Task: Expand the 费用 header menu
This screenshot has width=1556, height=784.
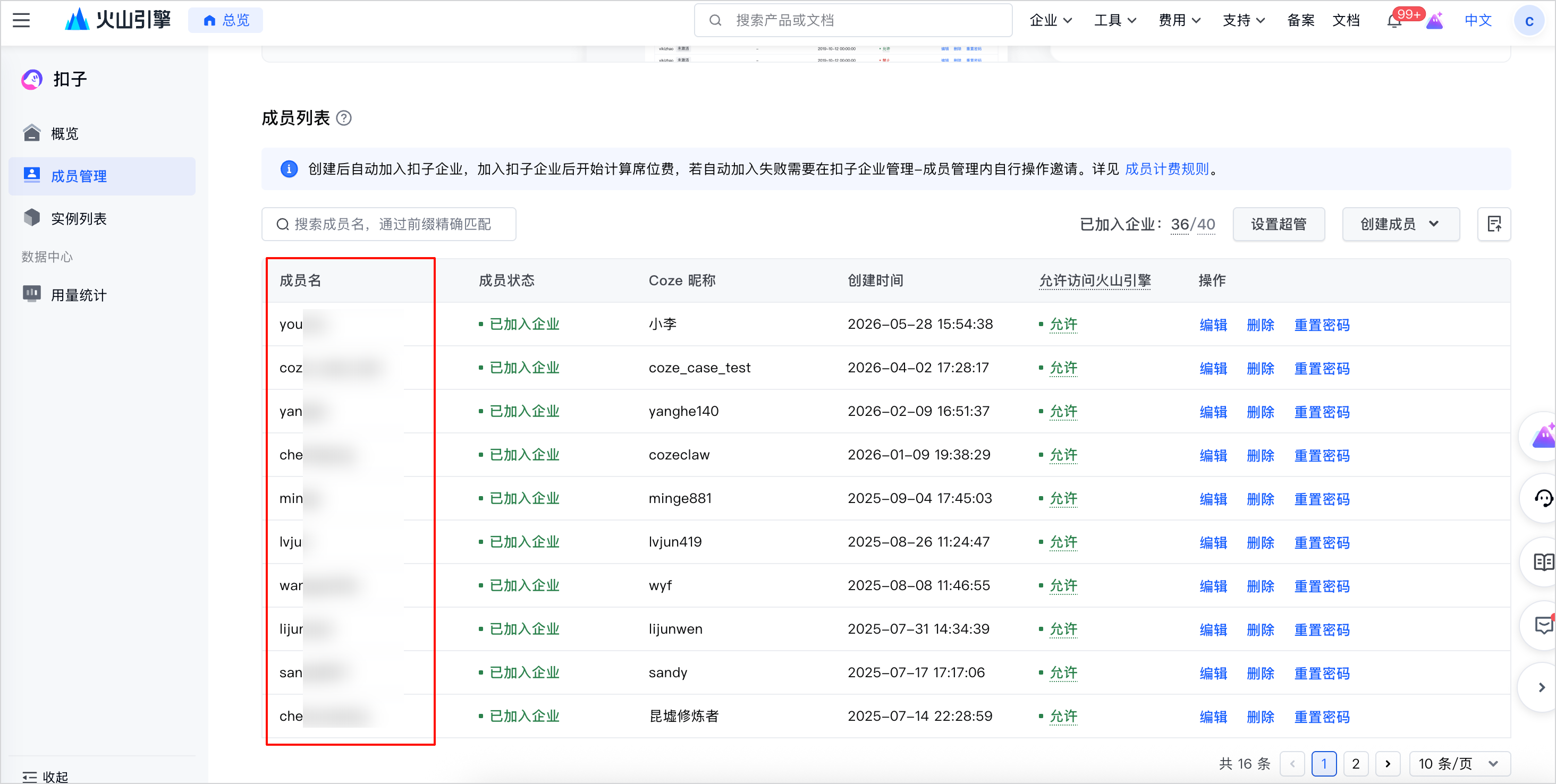Action: (x=1179, y=21)
